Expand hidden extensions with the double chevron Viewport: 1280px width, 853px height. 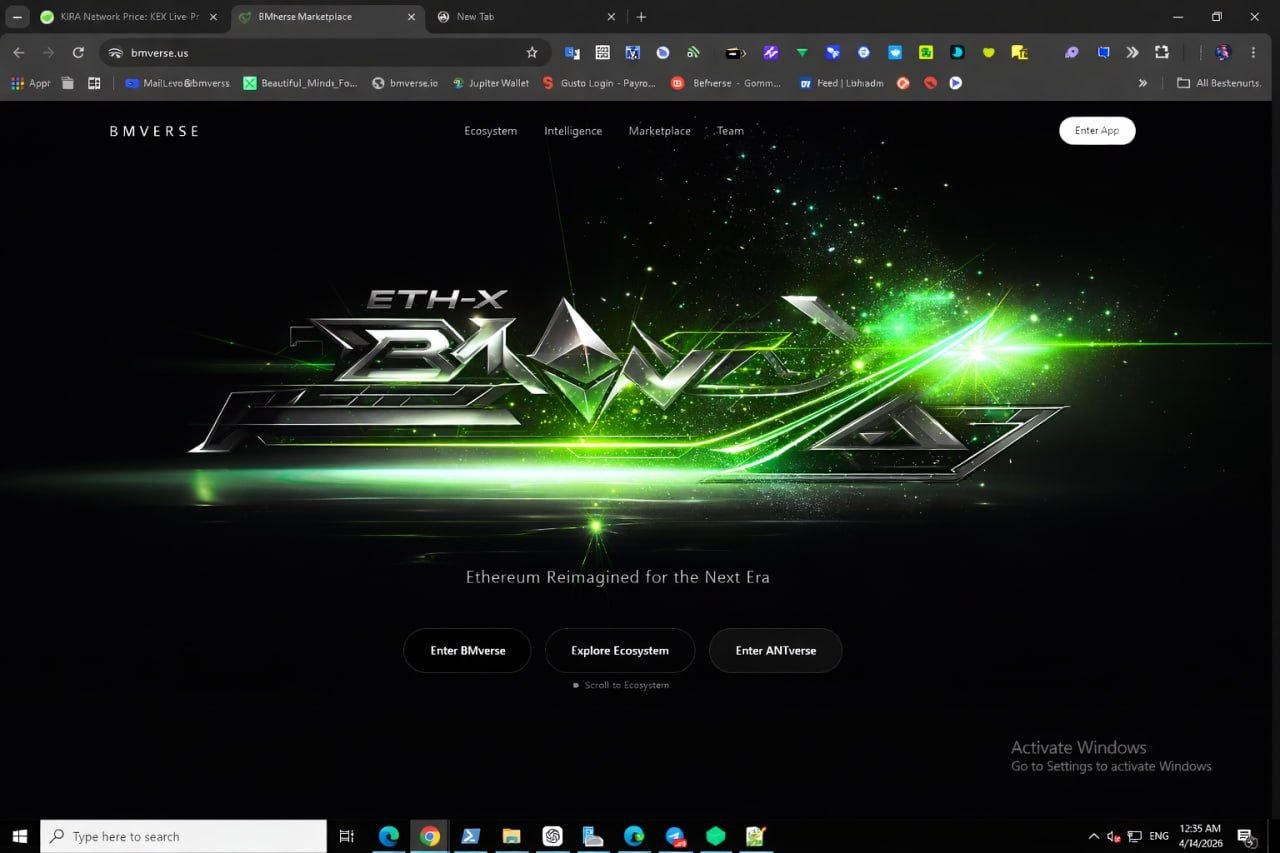click(1132, 53)
